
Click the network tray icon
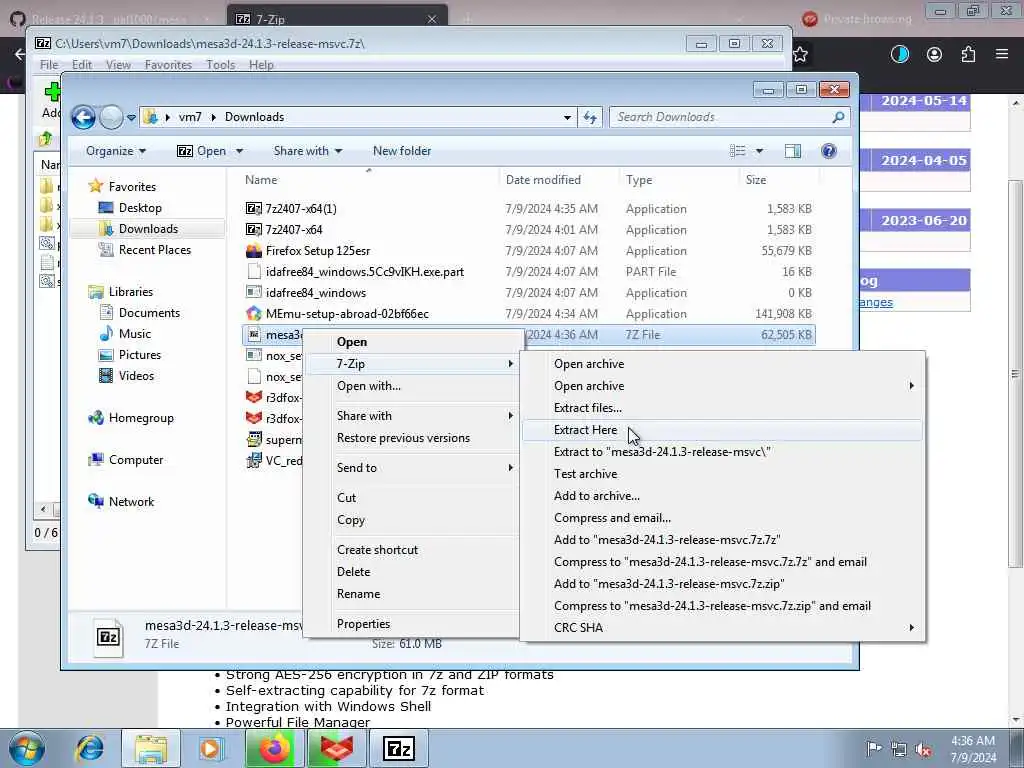(x=899, y=749)
